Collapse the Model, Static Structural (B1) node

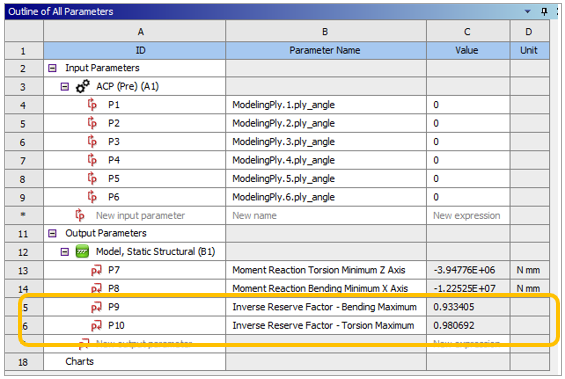coord(64,252)
